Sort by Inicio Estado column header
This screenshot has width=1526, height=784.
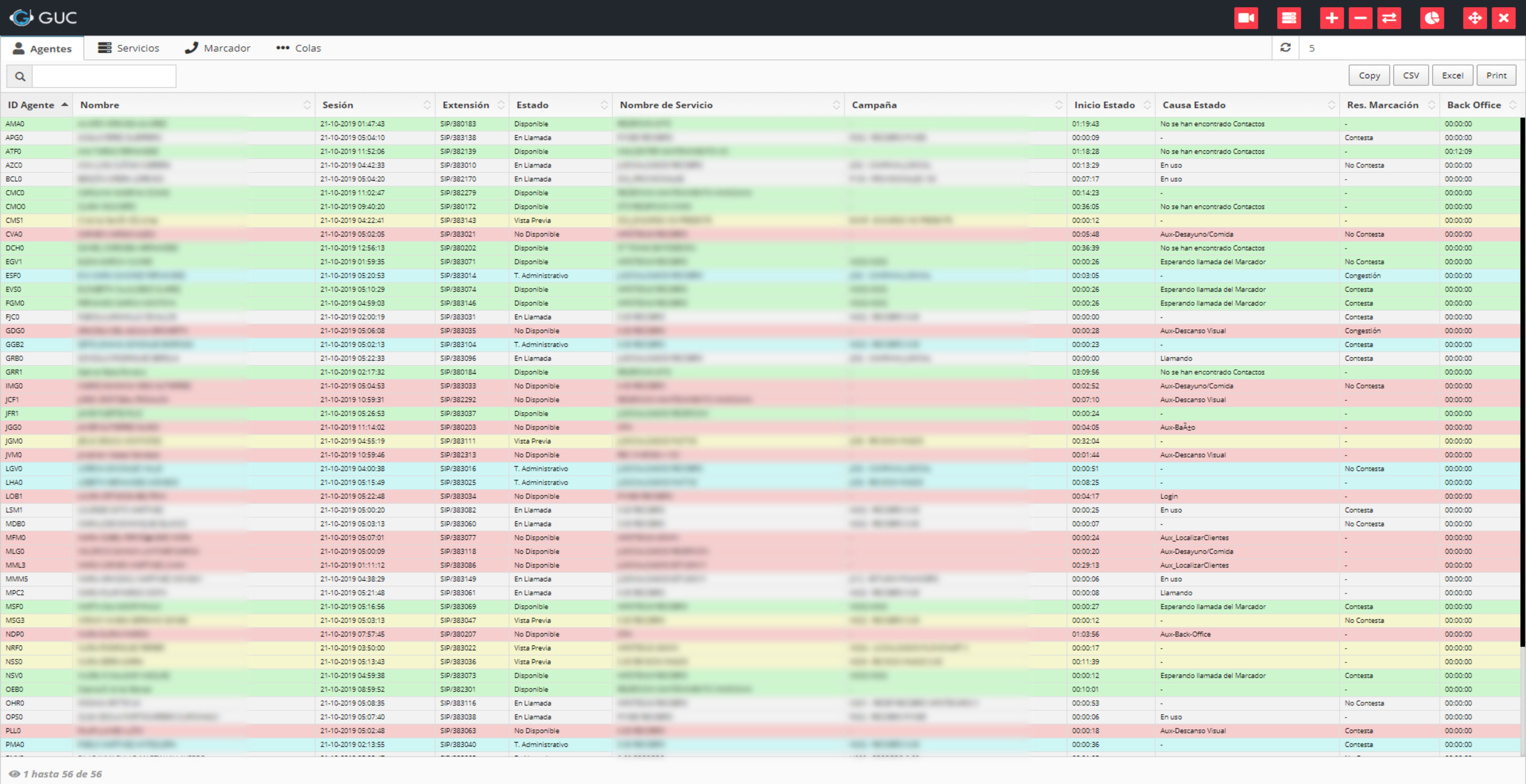point(1111,105)
